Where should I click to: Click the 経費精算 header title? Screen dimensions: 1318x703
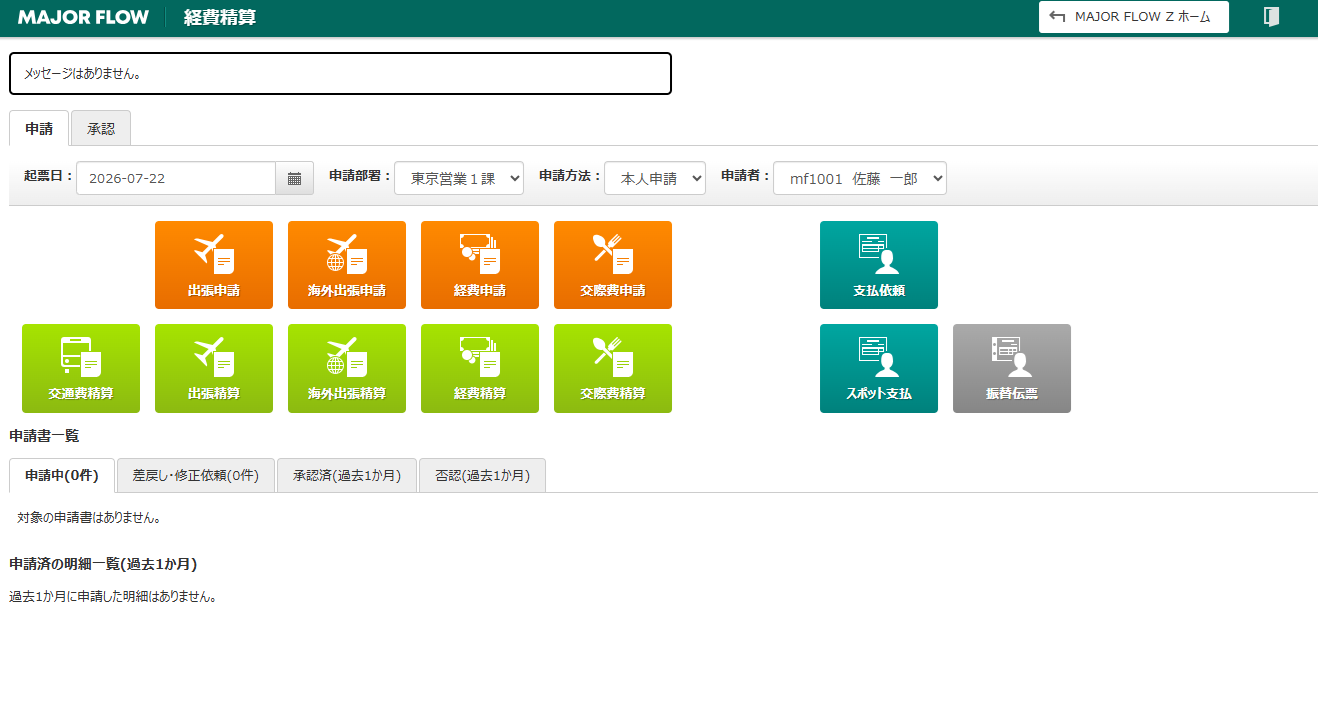[220, 17]
